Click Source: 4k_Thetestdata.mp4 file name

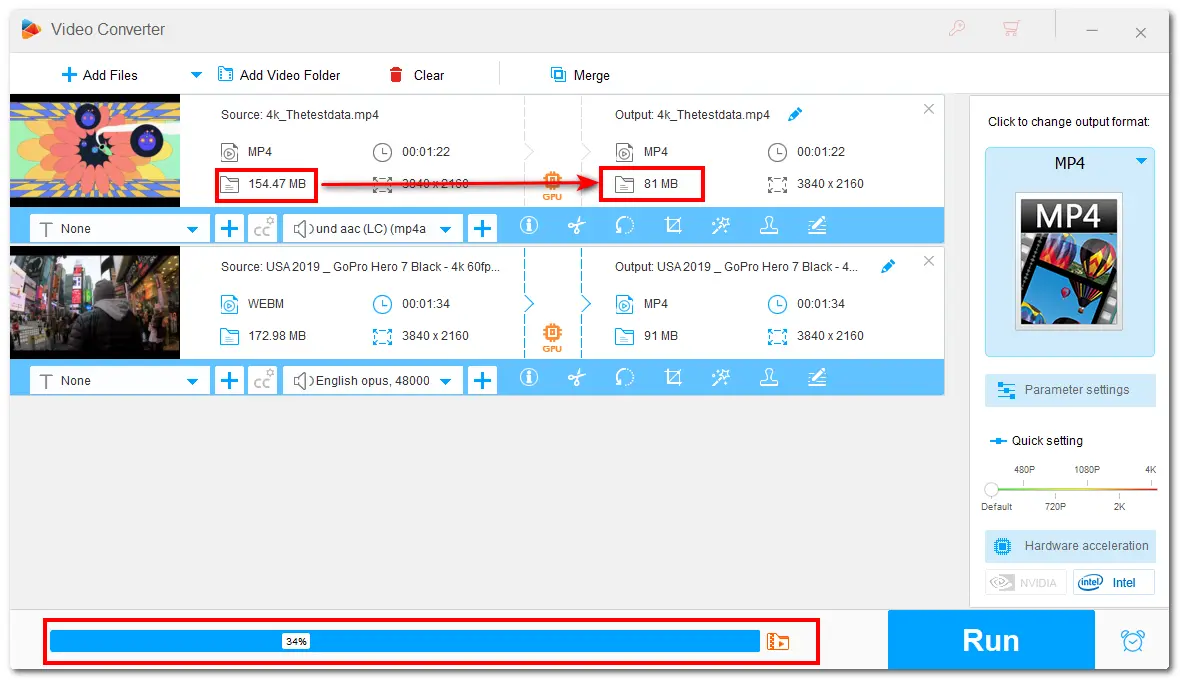(300, 114)
